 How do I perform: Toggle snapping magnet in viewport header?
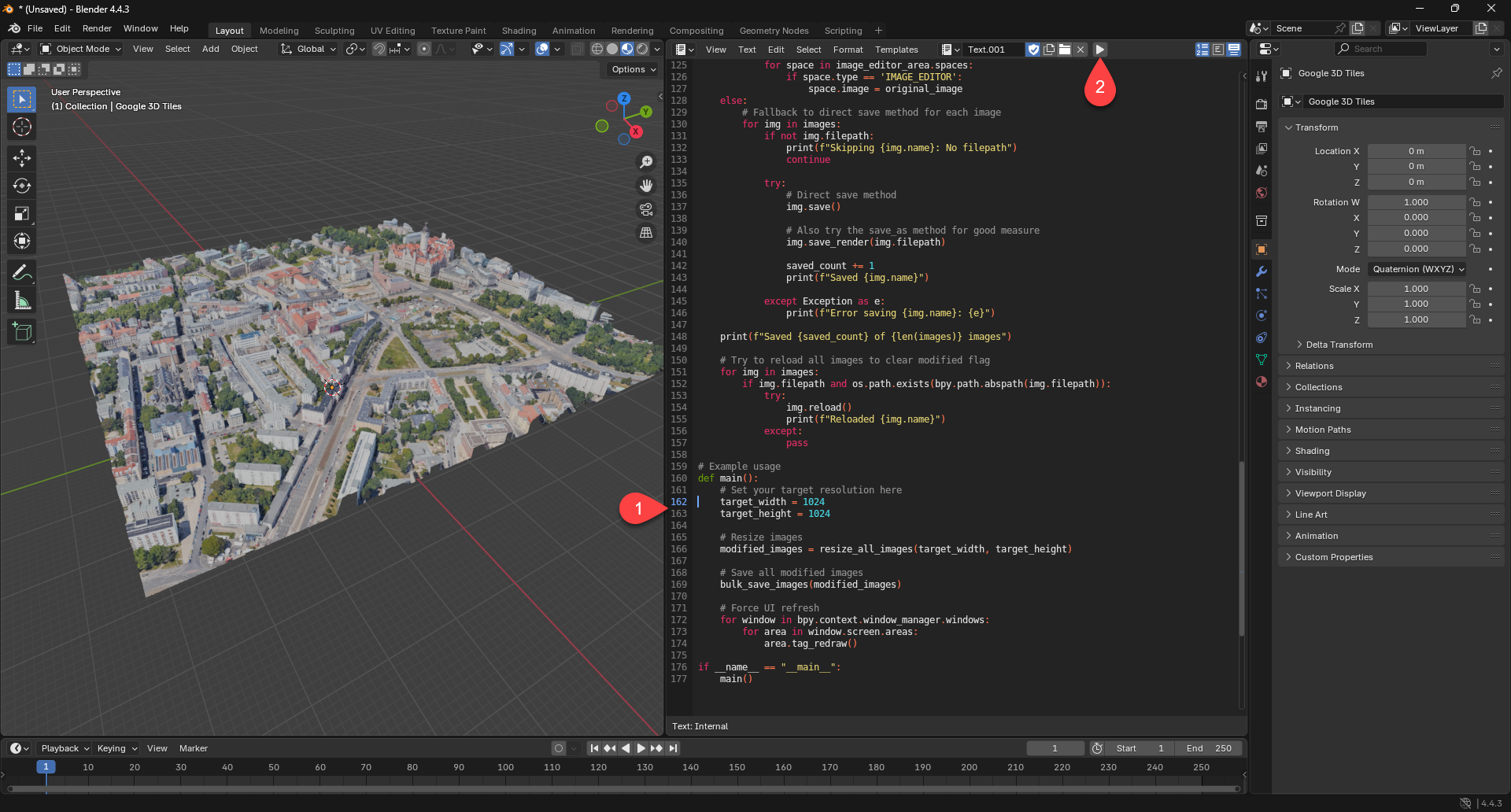coord(379,49)
